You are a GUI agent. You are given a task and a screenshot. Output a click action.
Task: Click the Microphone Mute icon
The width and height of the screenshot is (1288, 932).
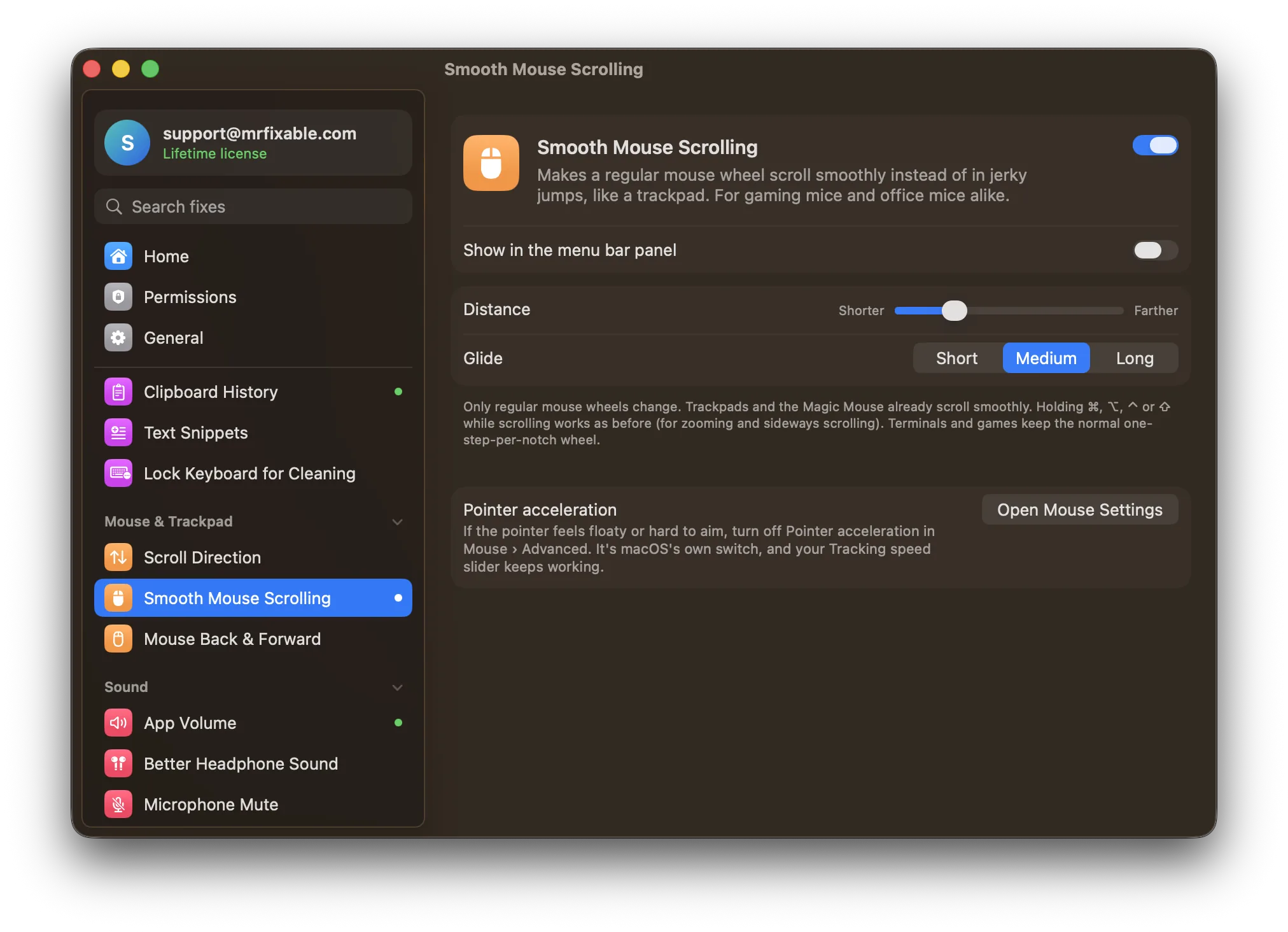(118, 805)
